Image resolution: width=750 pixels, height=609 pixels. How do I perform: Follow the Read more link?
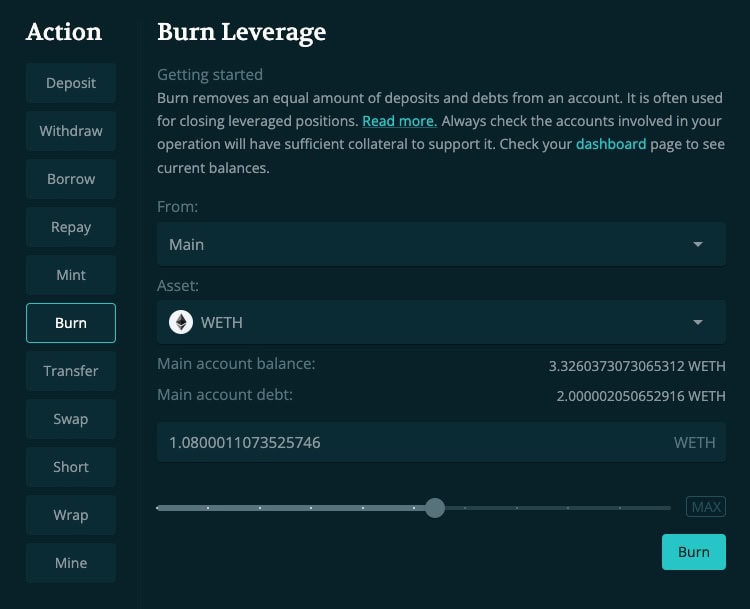[399, 121]
